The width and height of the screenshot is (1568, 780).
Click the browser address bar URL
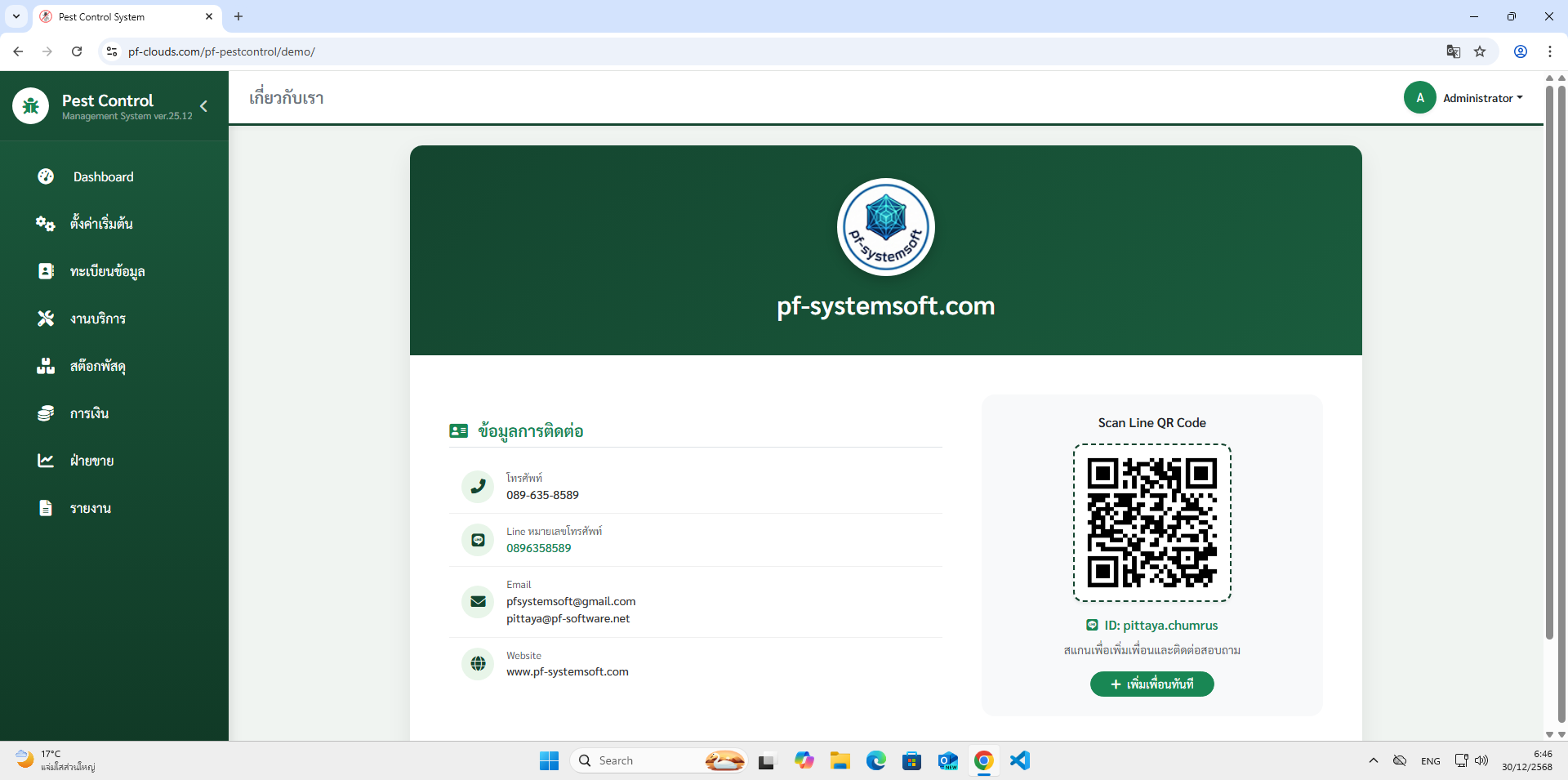[x=221, y=51]
